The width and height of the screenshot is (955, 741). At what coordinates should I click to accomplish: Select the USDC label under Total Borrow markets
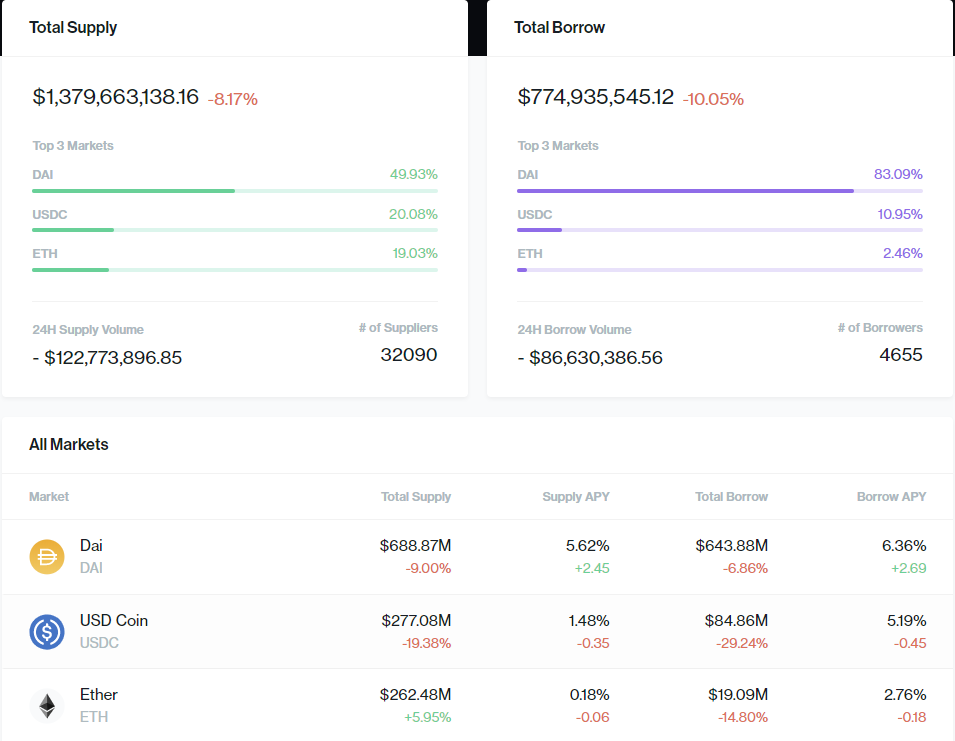tap(535, 214)
